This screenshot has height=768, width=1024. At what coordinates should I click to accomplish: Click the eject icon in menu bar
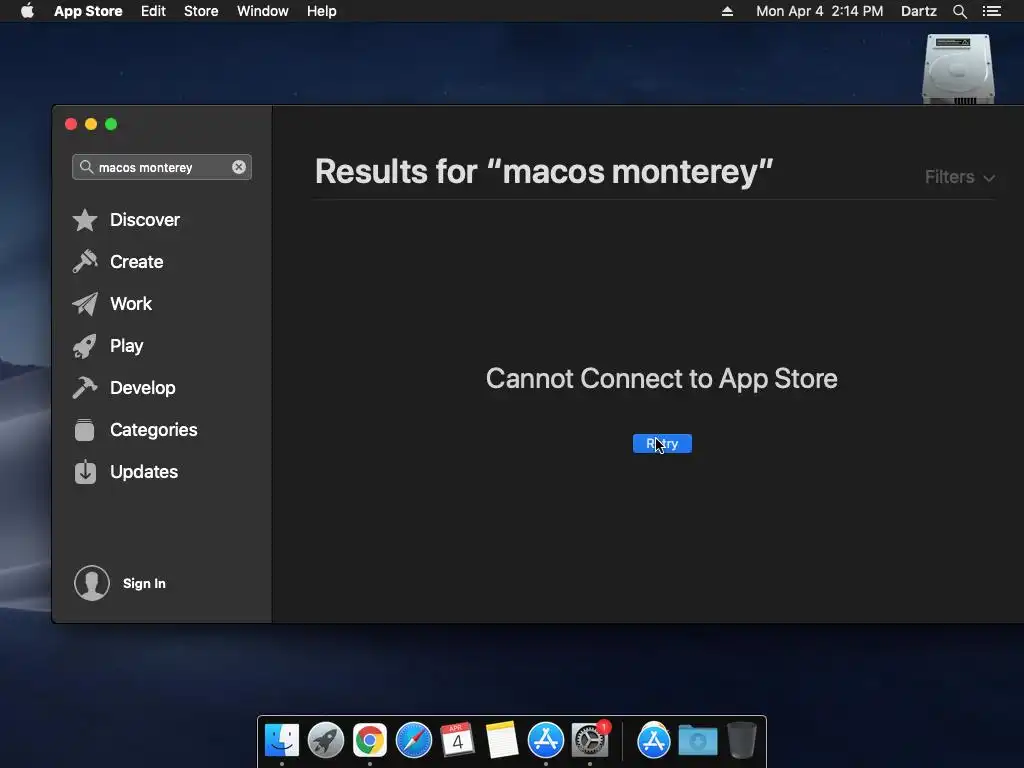point(727,11)
